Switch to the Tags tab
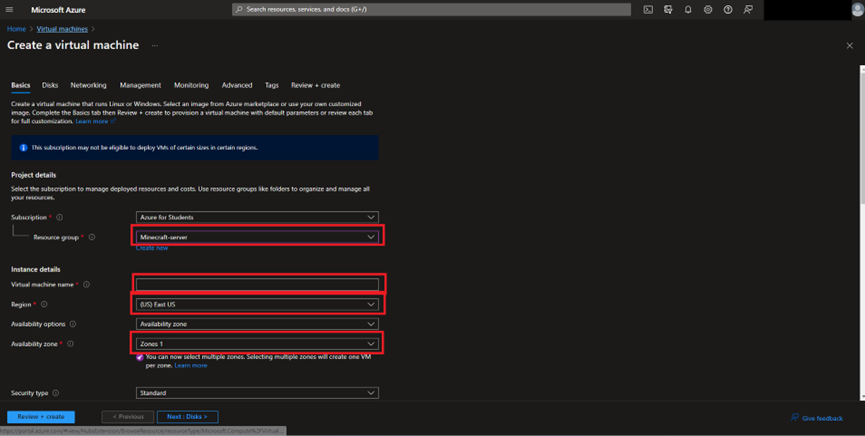The width and height of the screenshot is (865, 436). (x=271, y=86)
